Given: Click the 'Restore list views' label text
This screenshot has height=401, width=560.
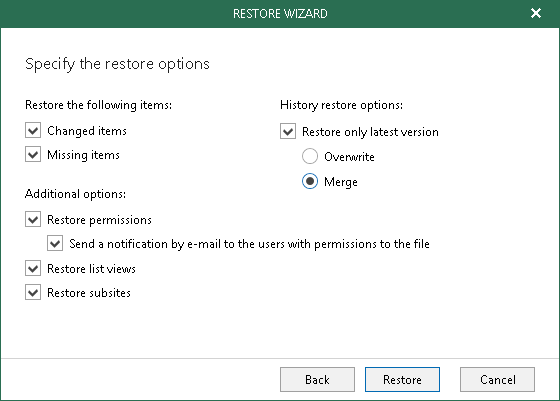Looking at the screenshot, I should pyautogui.click(x=91, y=269).
